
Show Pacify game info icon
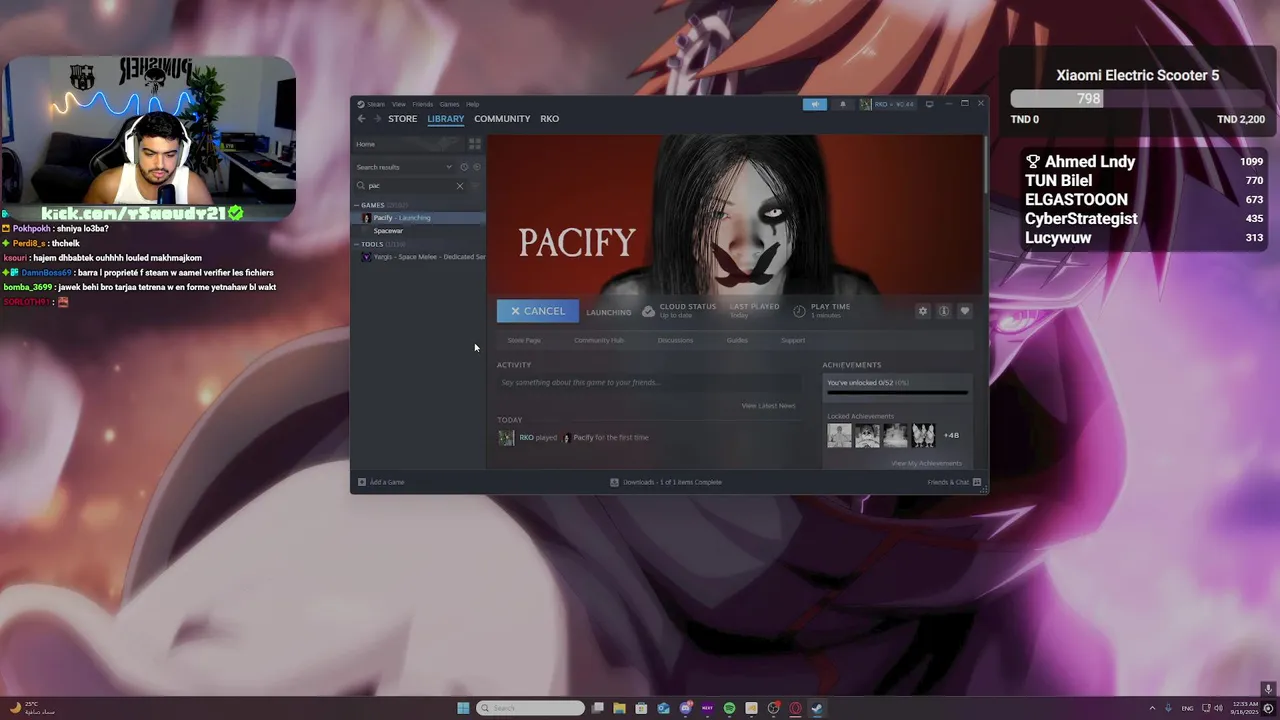[943, 311]
